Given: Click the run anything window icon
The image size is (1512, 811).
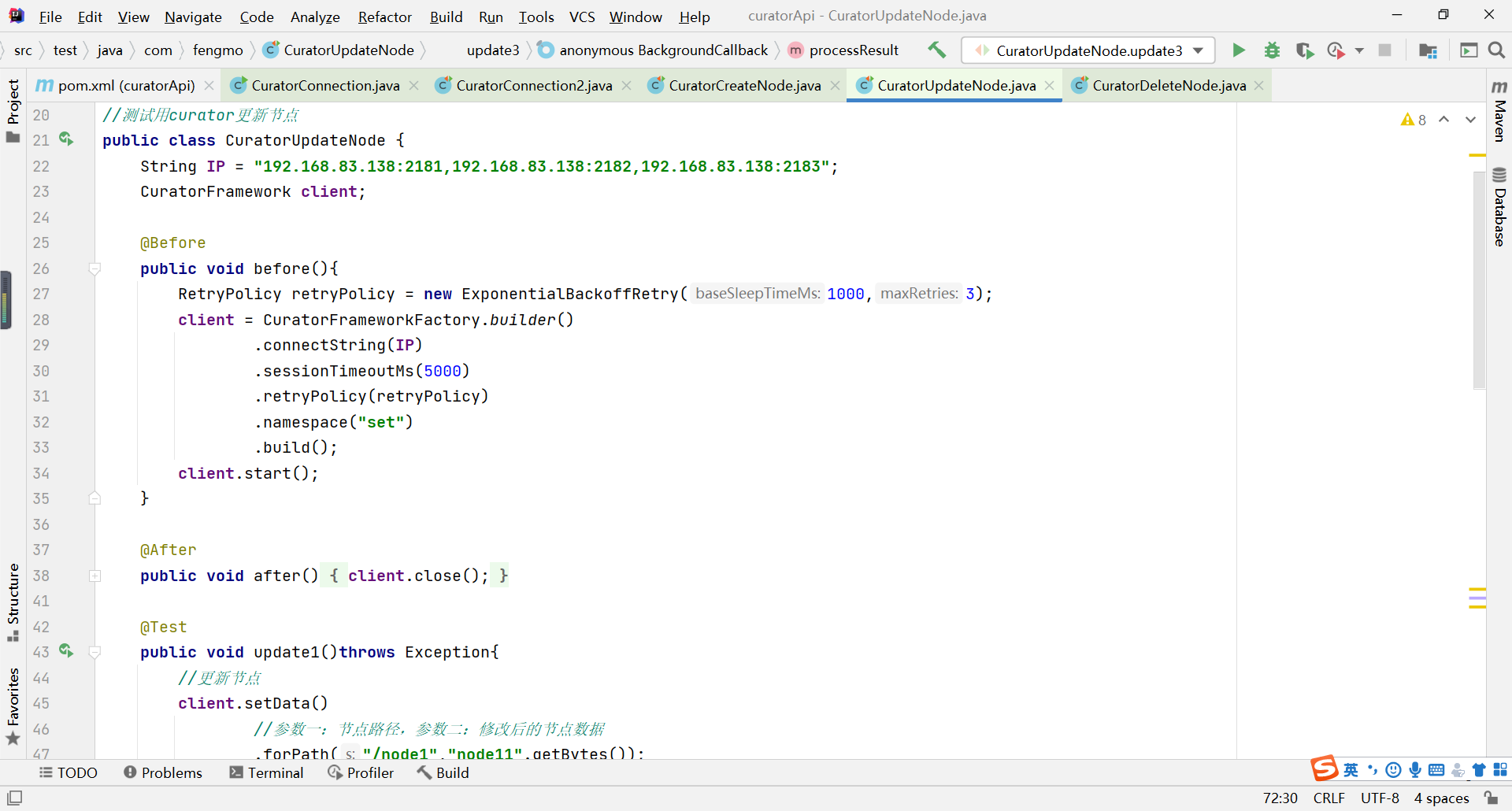Looking at the screenshot, I should pyautogui.click(x=1469, y=50).
